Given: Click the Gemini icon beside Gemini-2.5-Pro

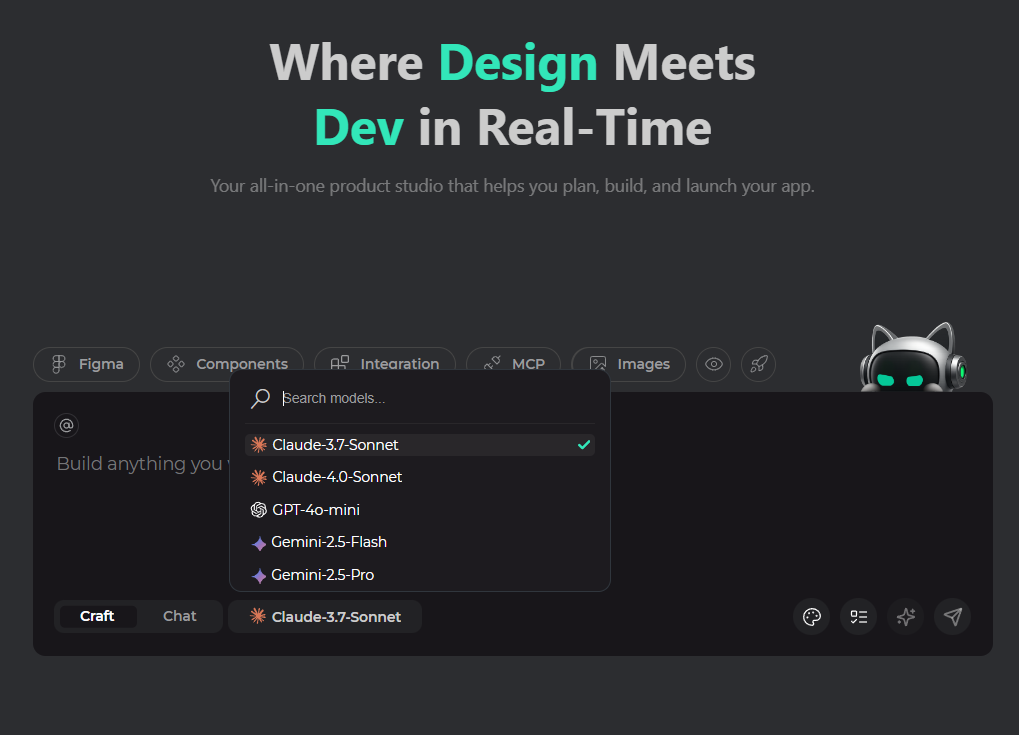Looking at the screenshot, I should (259, 576).
